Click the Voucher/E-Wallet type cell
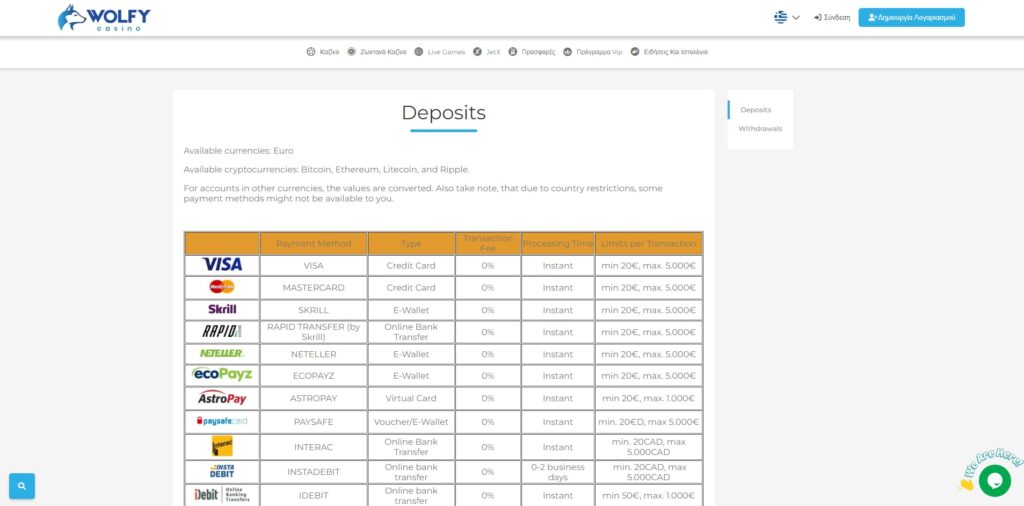 click(x=411, y=422)
